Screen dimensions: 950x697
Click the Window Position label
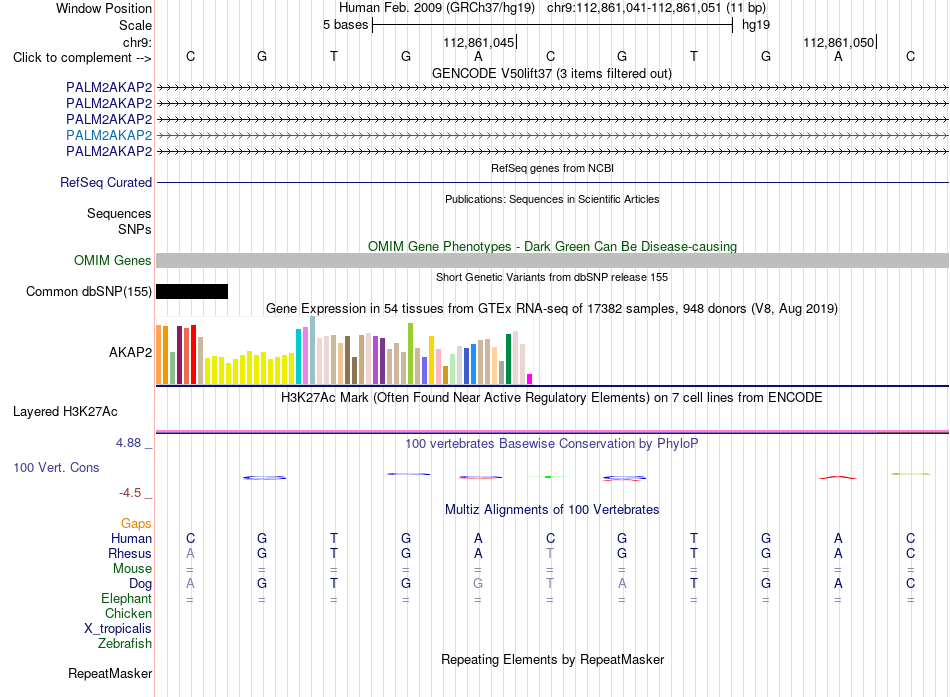pos(104,8)
